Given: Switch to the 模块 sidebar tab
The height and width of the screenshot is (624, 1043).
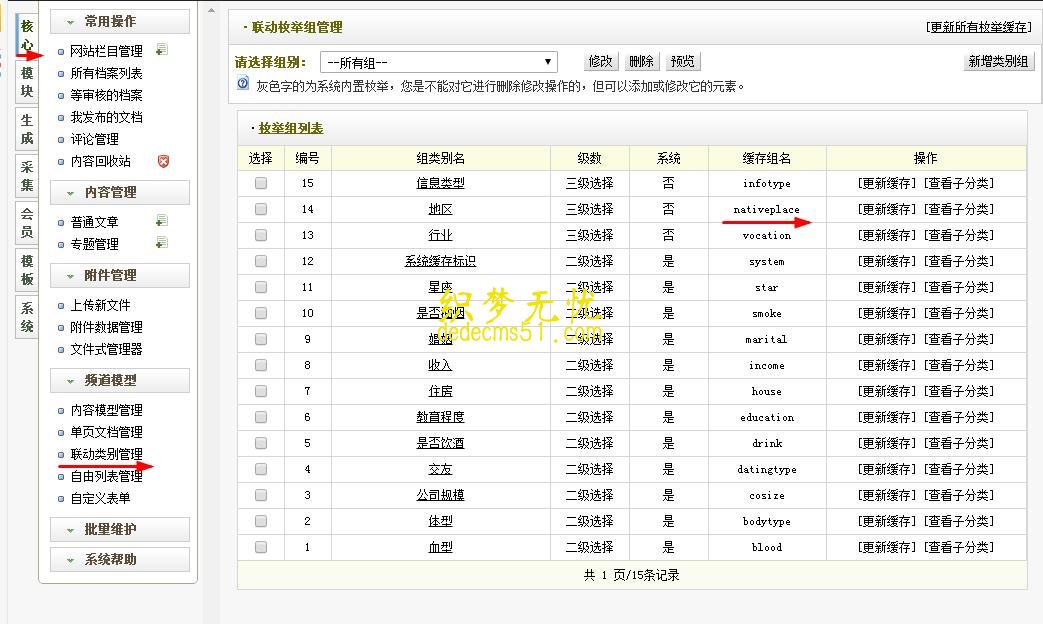Looking at the screenshot, I should point(25,80).
